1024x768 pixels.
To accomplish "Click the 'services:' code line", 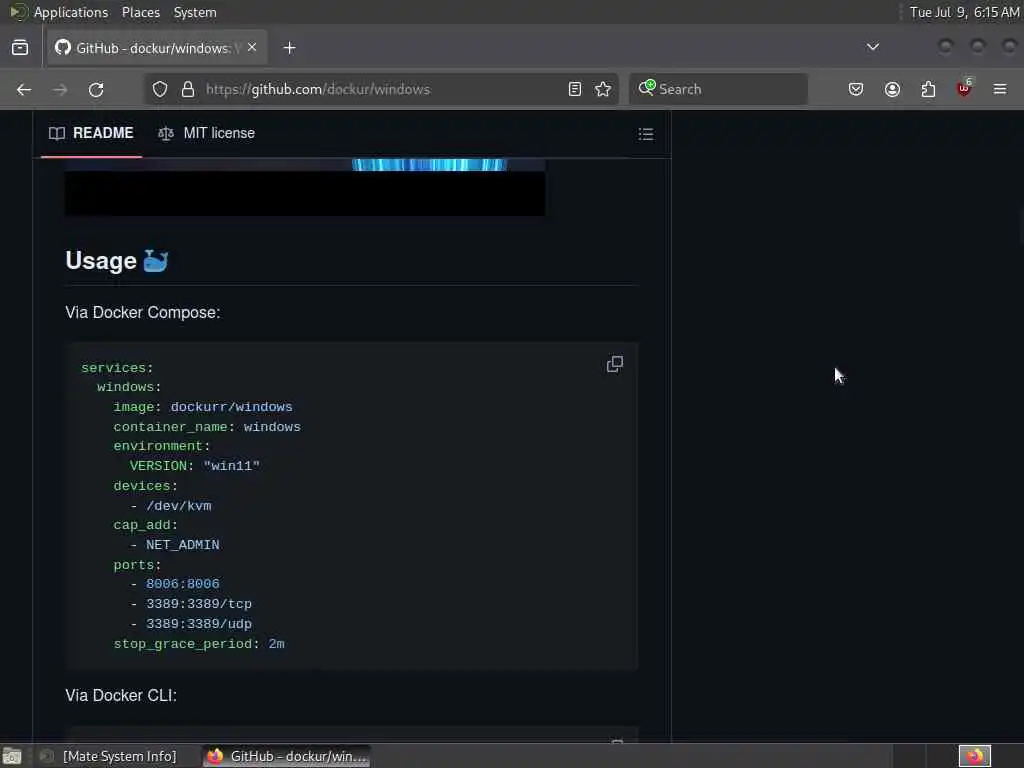I will [117, 368].
